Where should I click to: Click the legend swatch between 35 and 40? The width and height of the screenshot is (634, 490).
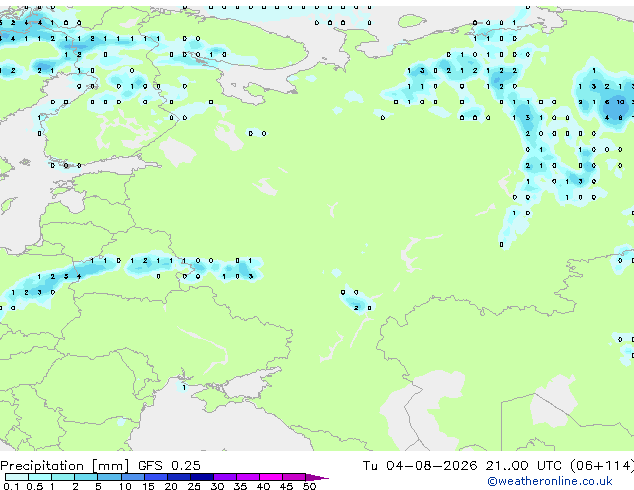pyautogui.click(x=248, y=477)
